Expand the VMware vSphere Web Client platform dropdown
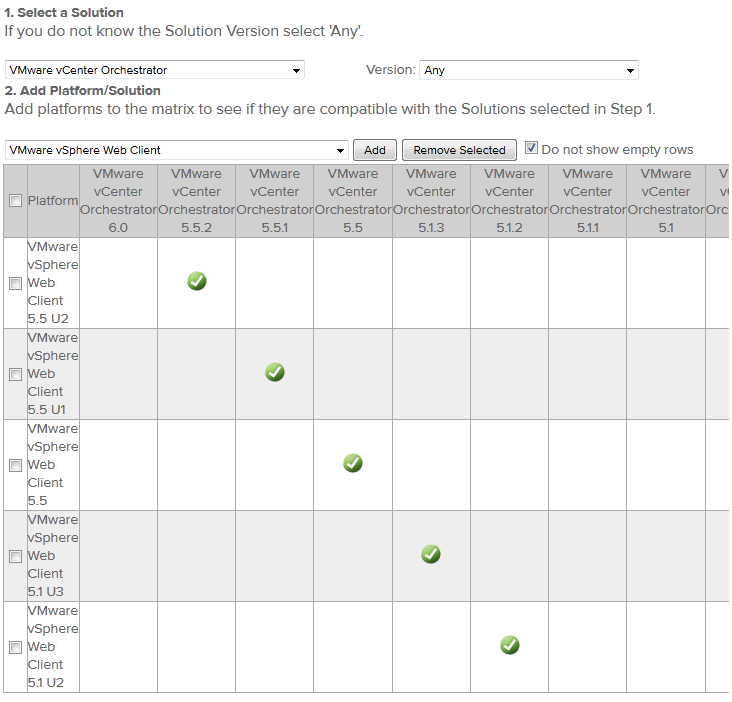This screenshot has width=732, height=702. [x=177, y=150]
